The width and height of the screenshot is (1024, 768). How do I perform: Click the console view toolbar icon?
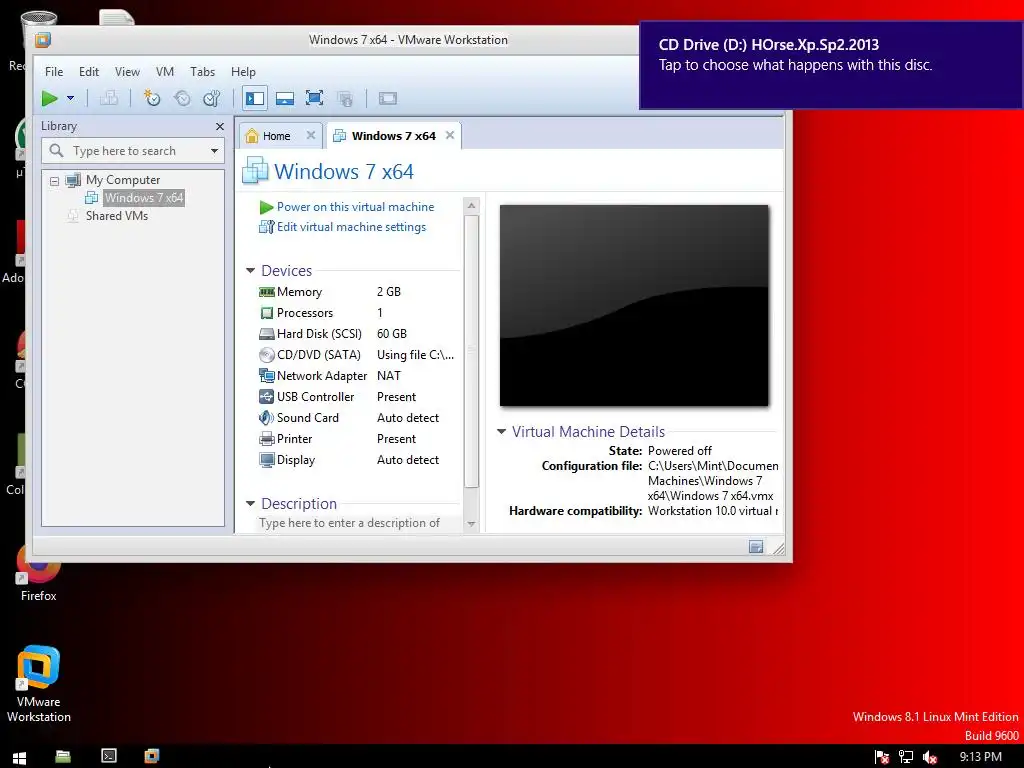388,99
